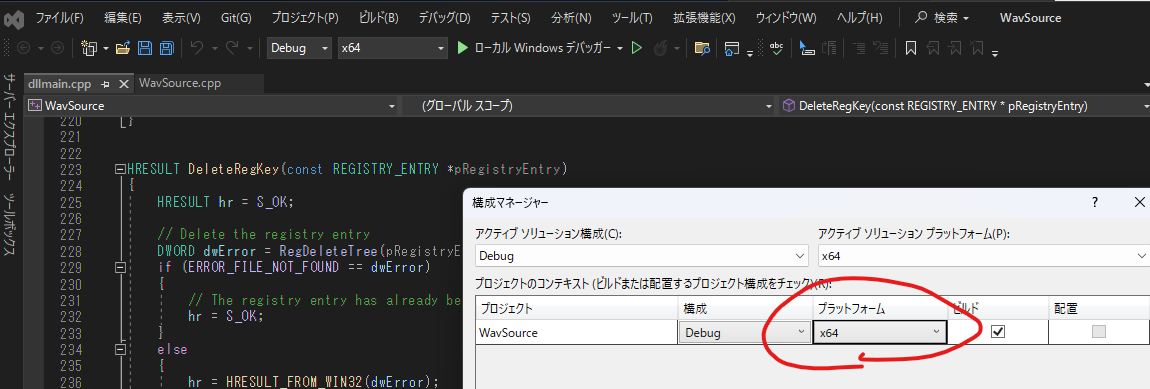
Task: Open the ファイル(F) menu
Action: click(x=59, y=18)
